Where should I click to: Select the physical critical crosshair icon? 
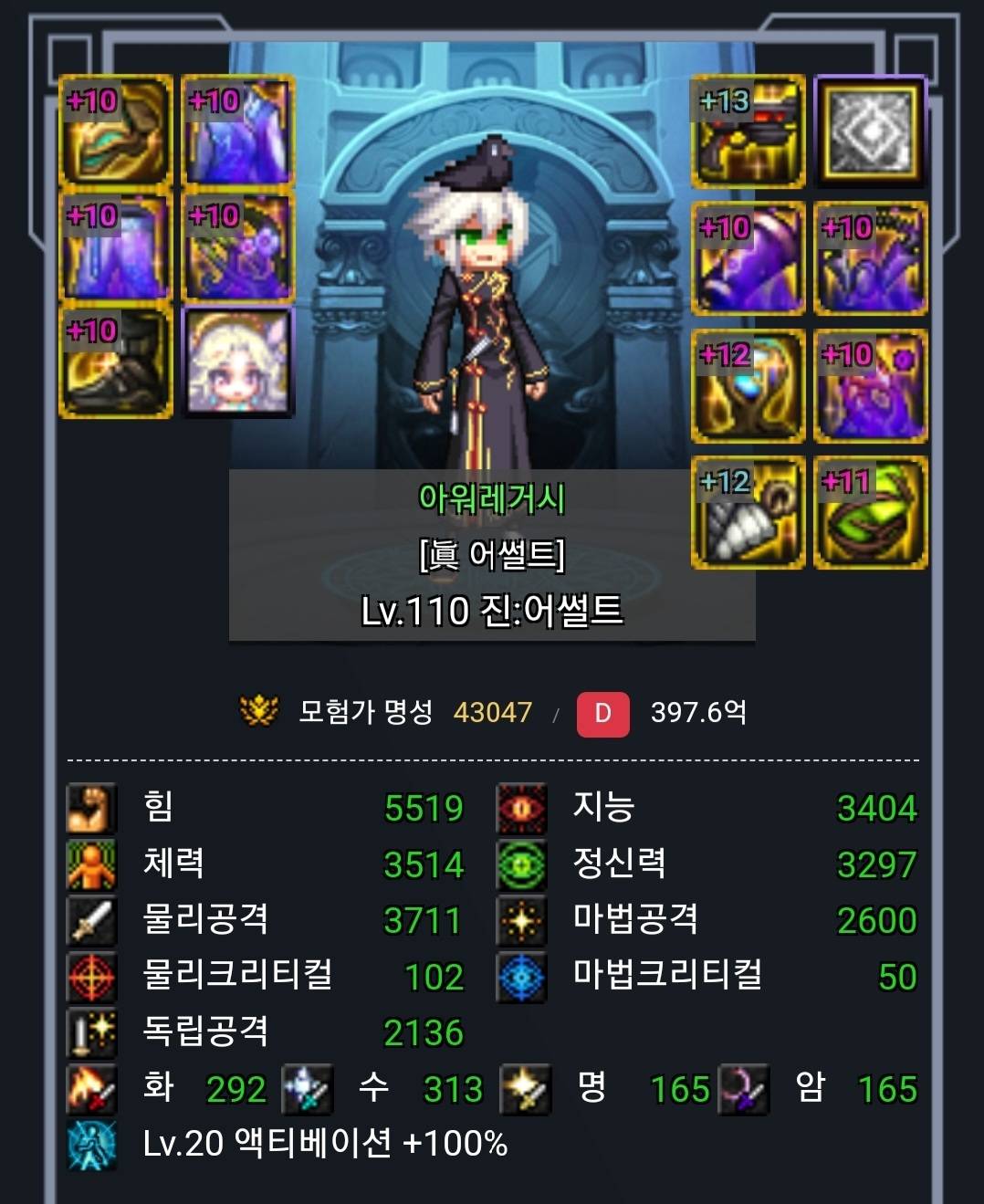(91, 978)
